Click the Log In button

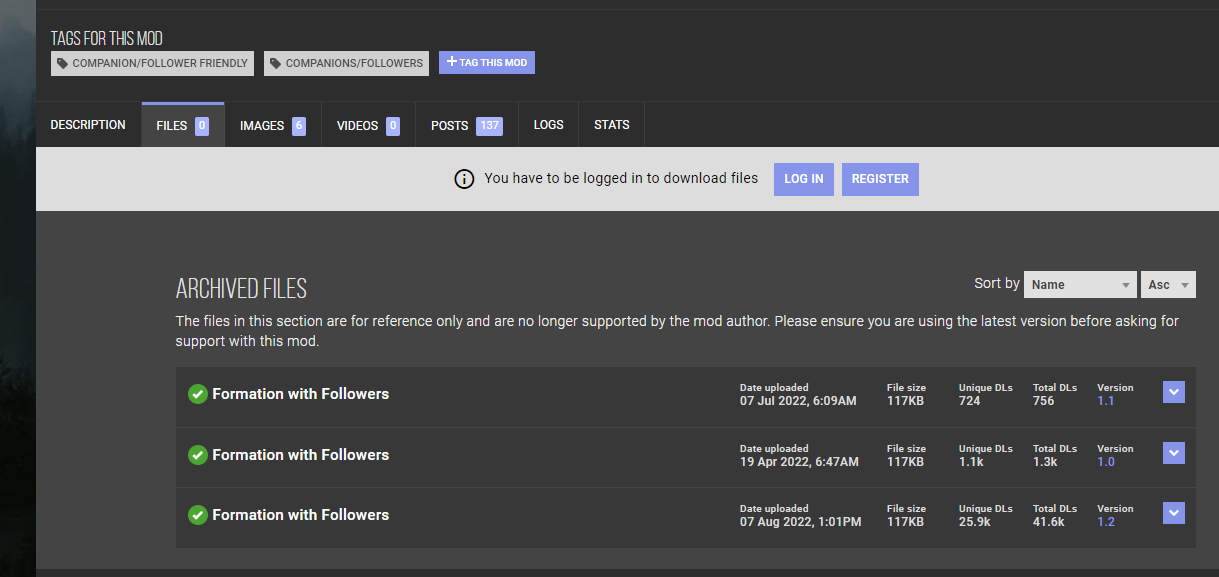[x=804, y=179]
